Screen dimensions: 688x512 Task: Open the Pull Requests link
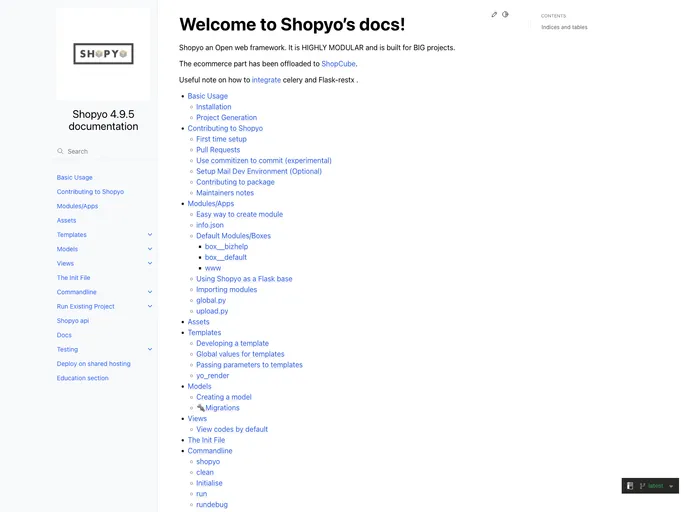[x=218, y=150]
